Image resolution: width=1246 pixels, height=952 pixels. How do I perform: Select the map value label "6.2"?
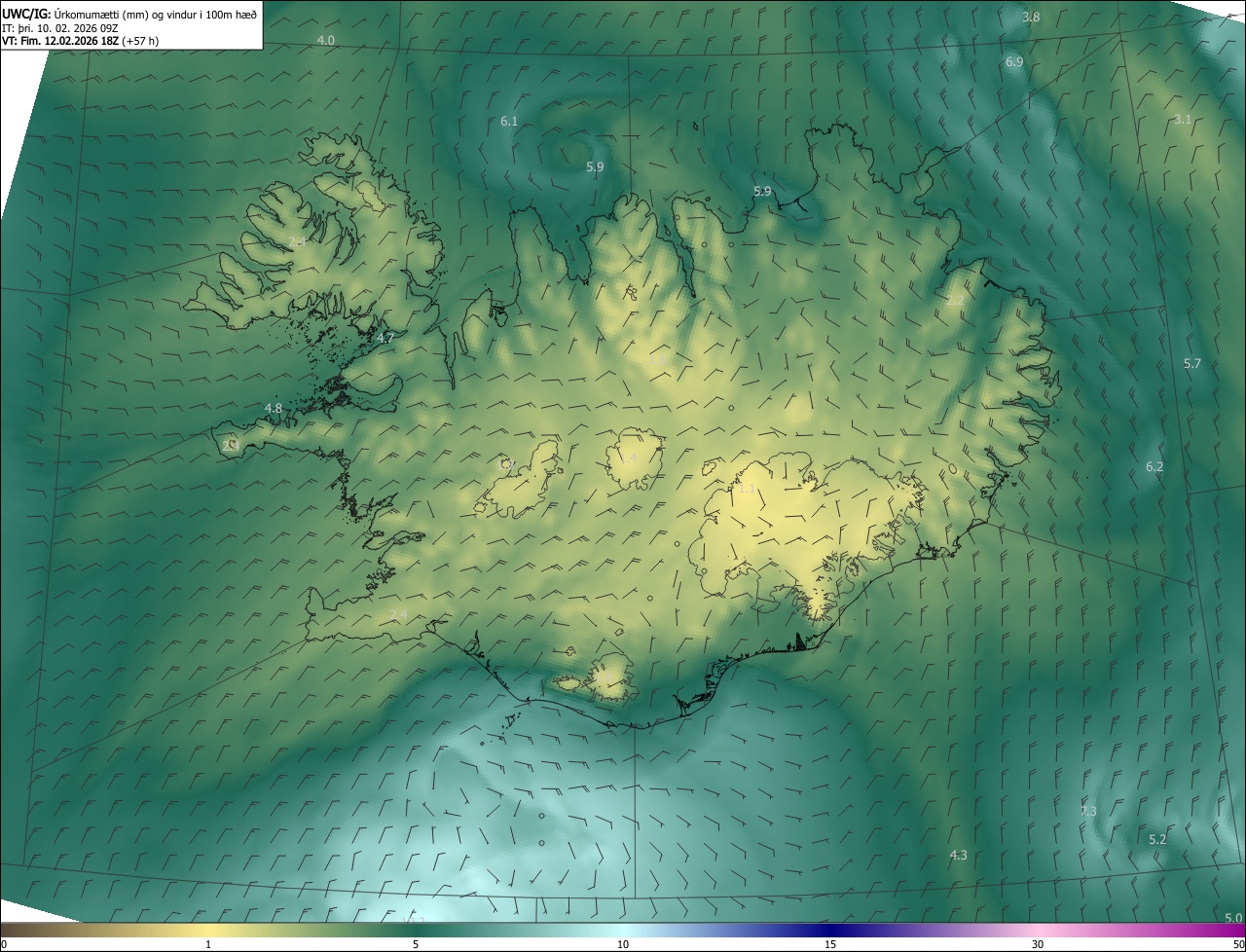(x=1154, y=466)
